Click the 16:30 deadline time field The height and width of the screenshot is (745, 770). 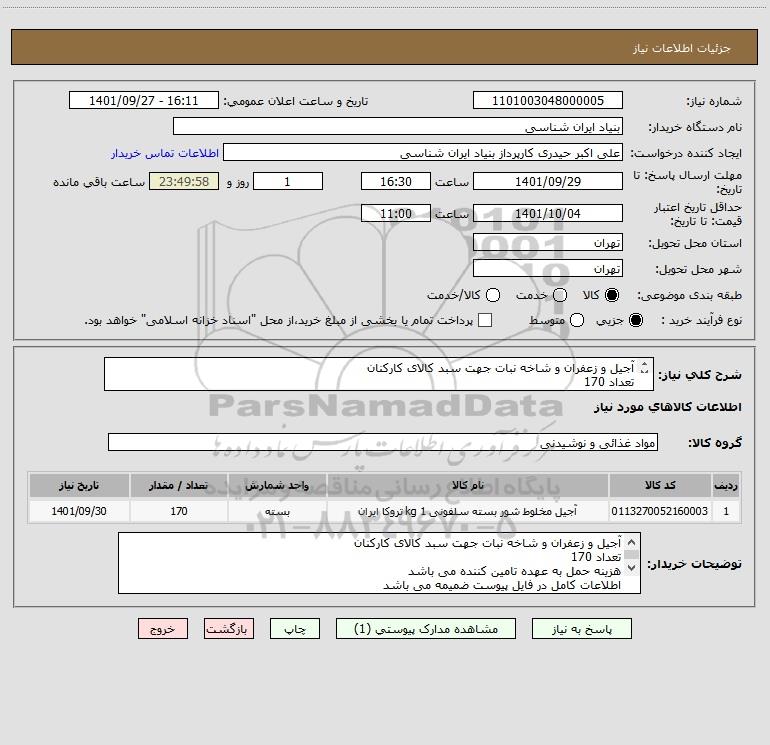[x=396, y=181]
